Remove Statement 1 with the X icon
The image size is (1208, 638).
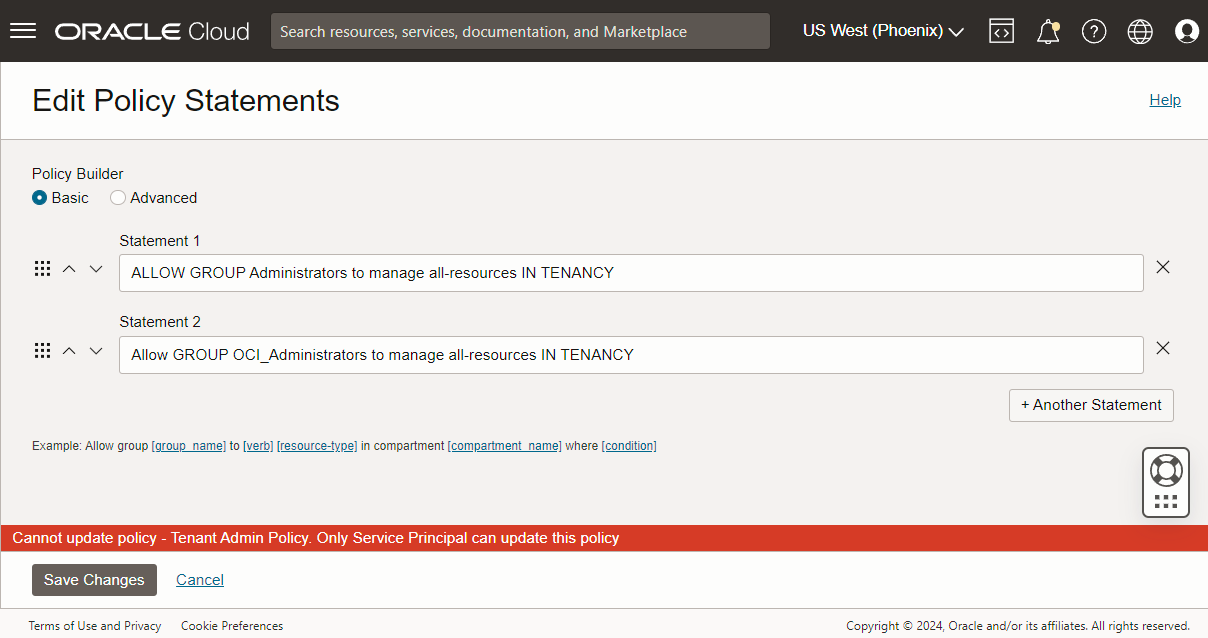point(1163,267)
